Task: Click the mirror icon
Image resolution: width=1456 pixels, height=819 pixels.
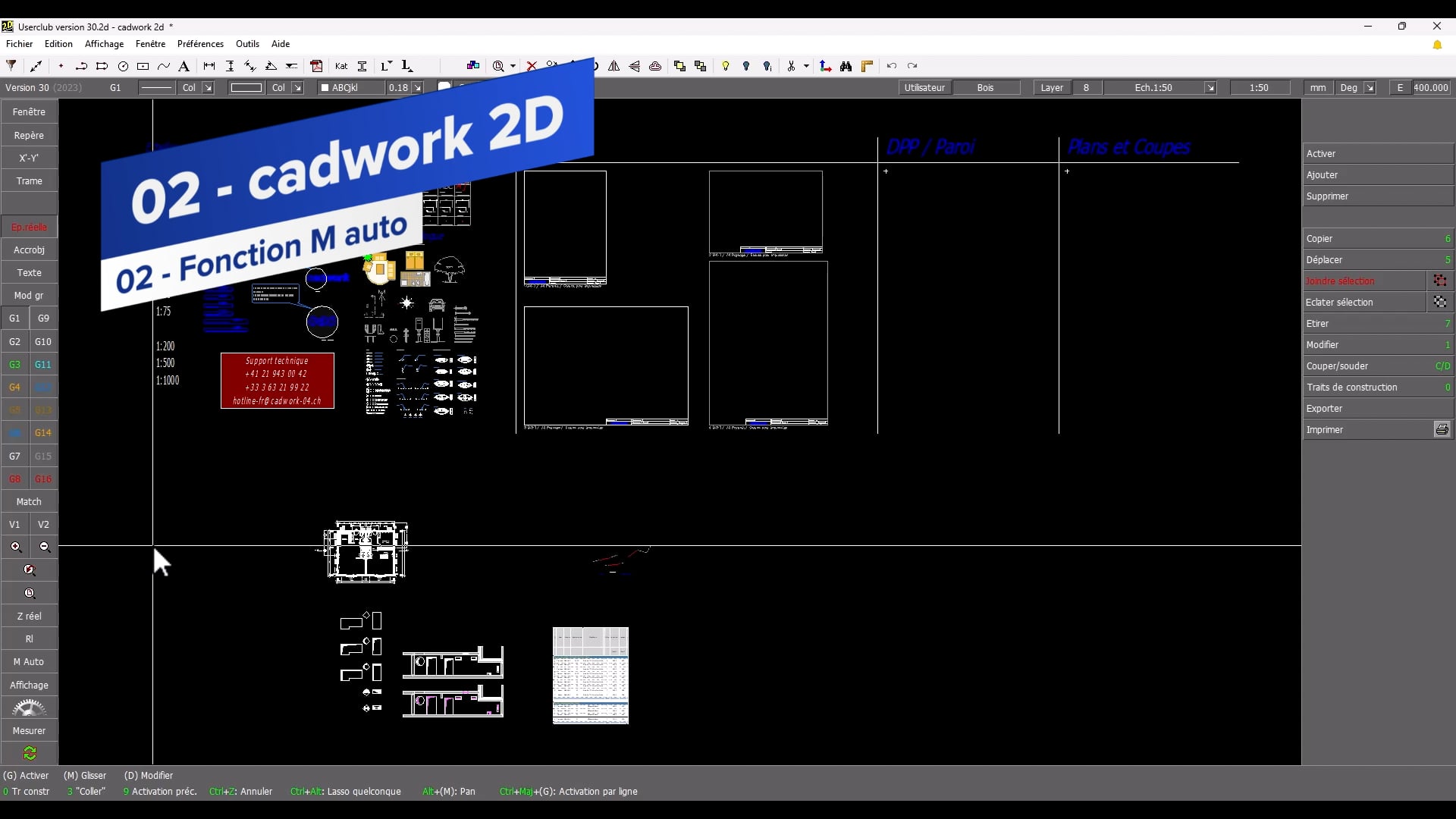Action: 613,66
